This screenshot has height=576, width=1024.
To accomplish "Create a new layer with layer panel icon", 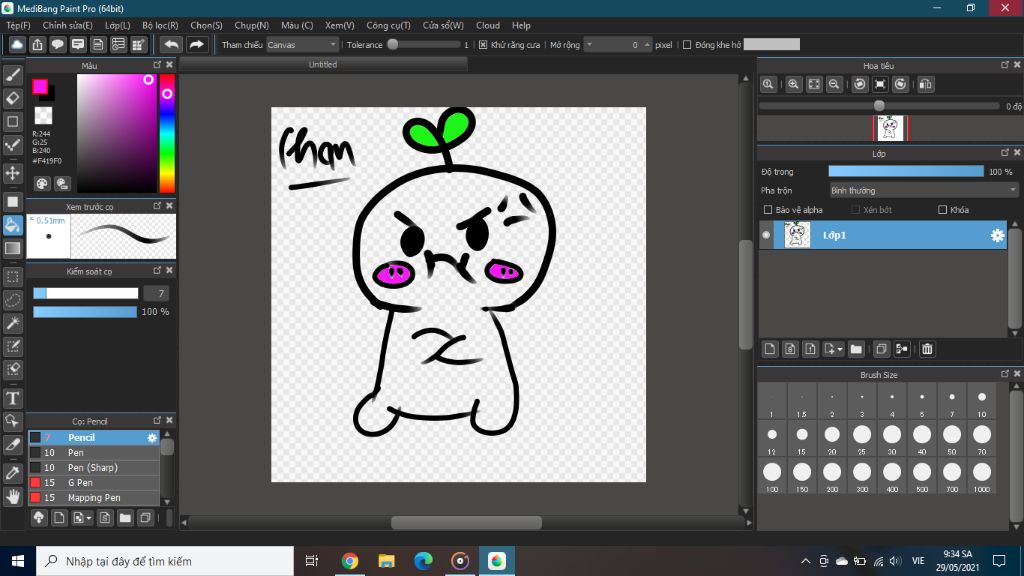I will coord(770,349).
